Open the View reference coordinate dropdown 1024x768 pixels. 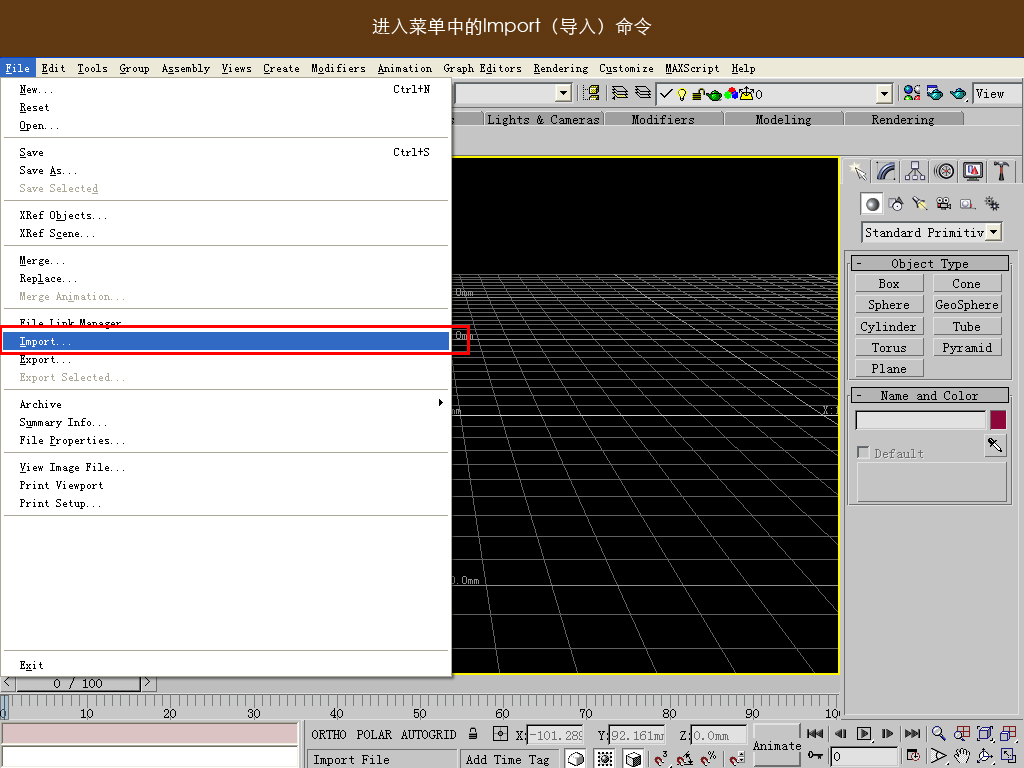click(x=995, y=93)
